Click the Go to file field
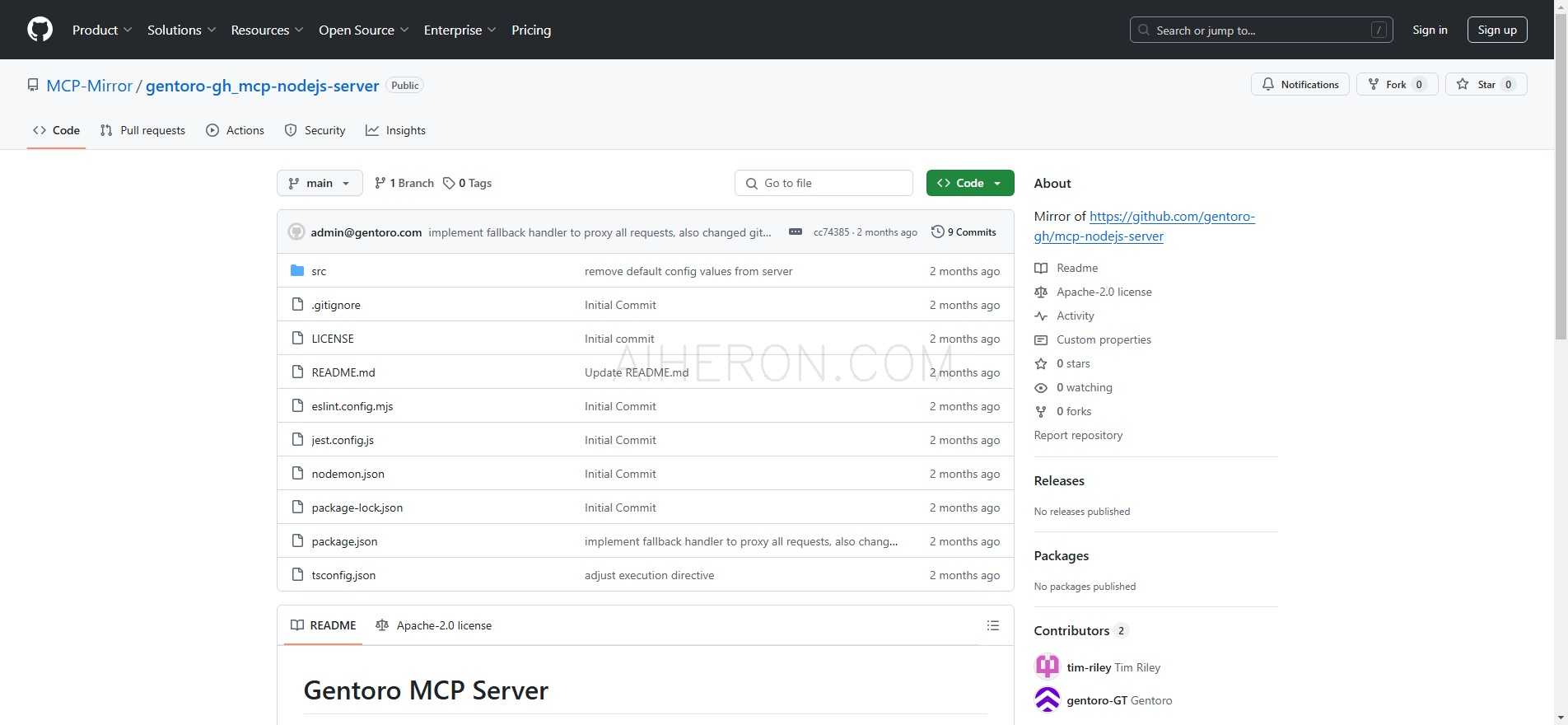This screenshot has height=725, width=1568. tap(824, 183)
